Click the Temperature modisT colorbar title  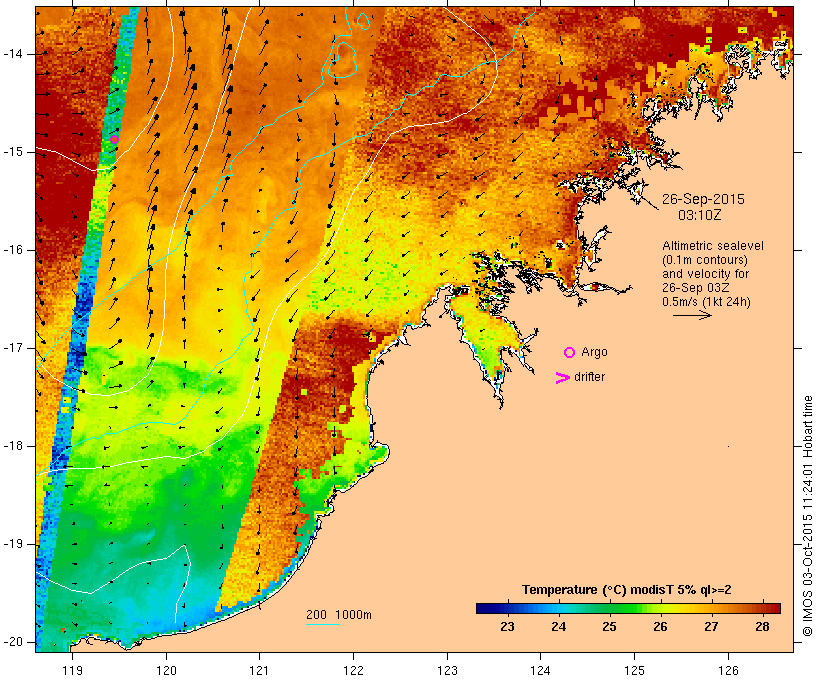click(627, 590)
